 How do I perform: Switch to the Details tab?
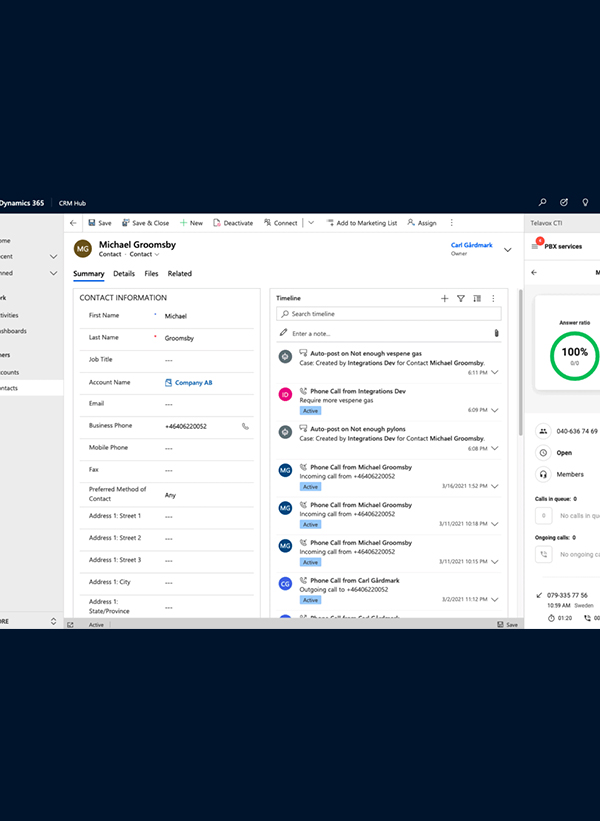[x=124, y=274]
